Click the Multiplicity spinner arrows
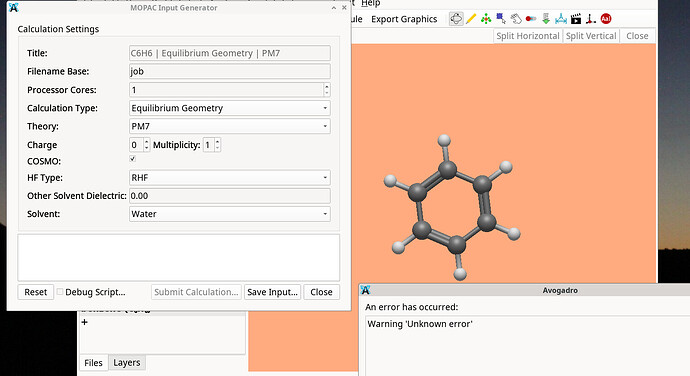Image resolution: width=690 pixels, height=376 pixels. 217,145
